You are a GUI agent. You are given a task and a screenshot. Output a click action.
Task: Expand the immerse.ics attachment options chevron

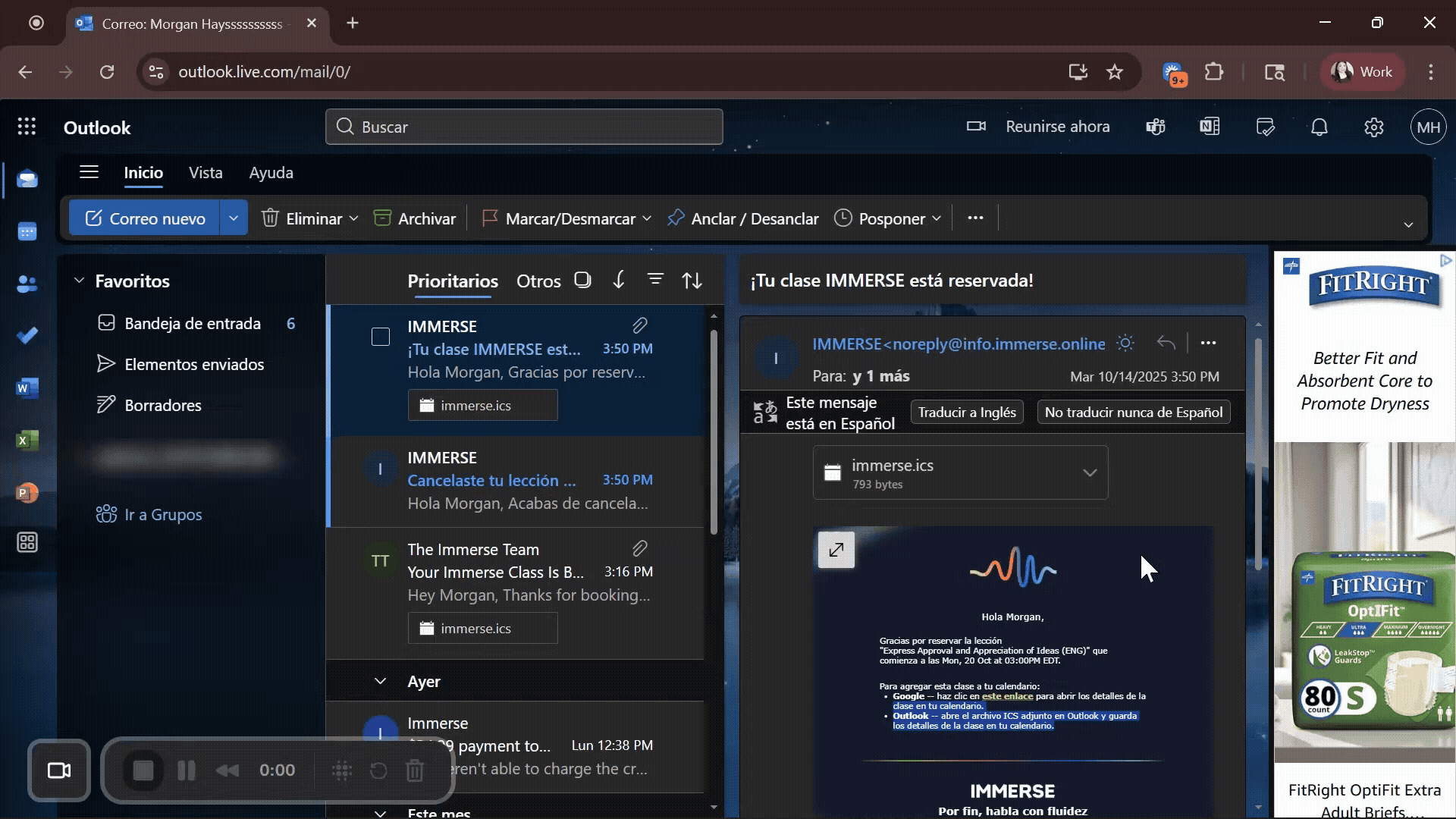(x=1089, y=473)
